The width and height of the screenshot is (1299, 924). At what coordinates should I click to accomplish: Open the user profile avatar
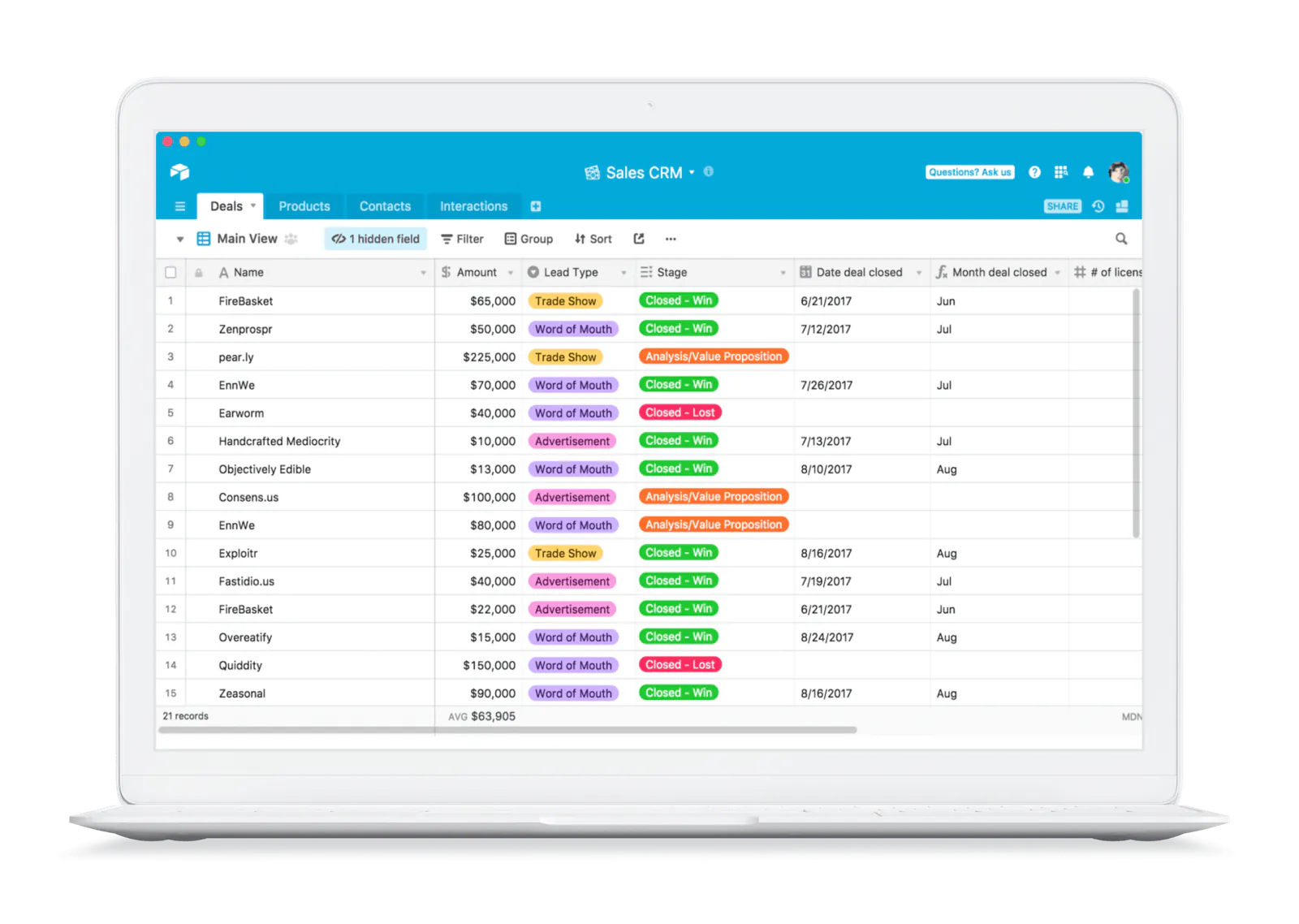coord(1119,172)
